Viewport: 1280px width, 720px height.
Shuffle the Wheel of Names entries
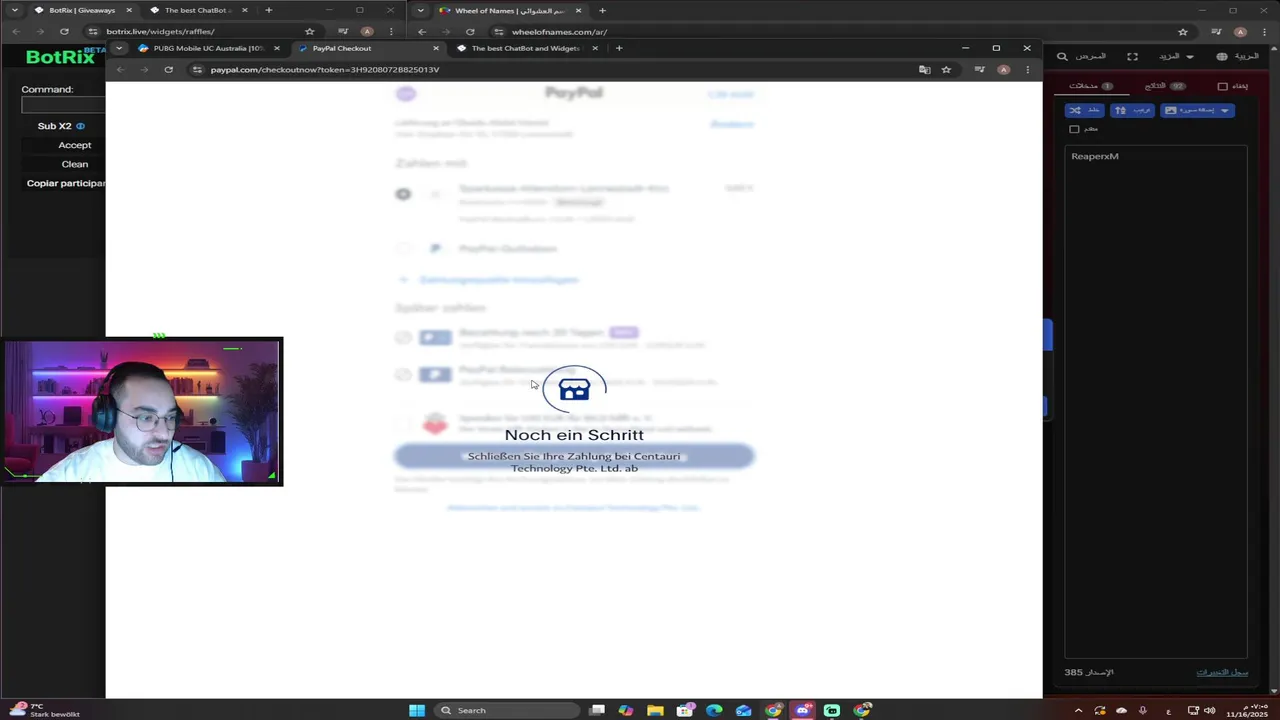1083,110
